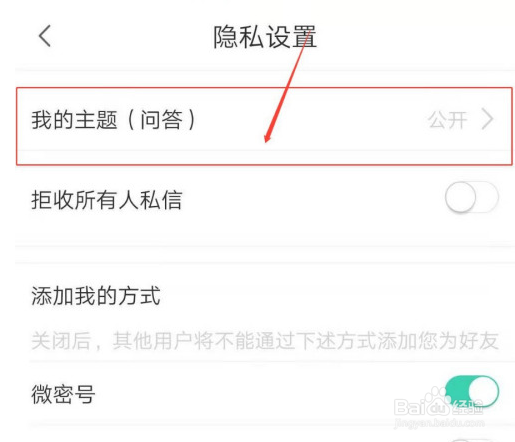Click the 添加我的方式 section header

click(96, 296)
